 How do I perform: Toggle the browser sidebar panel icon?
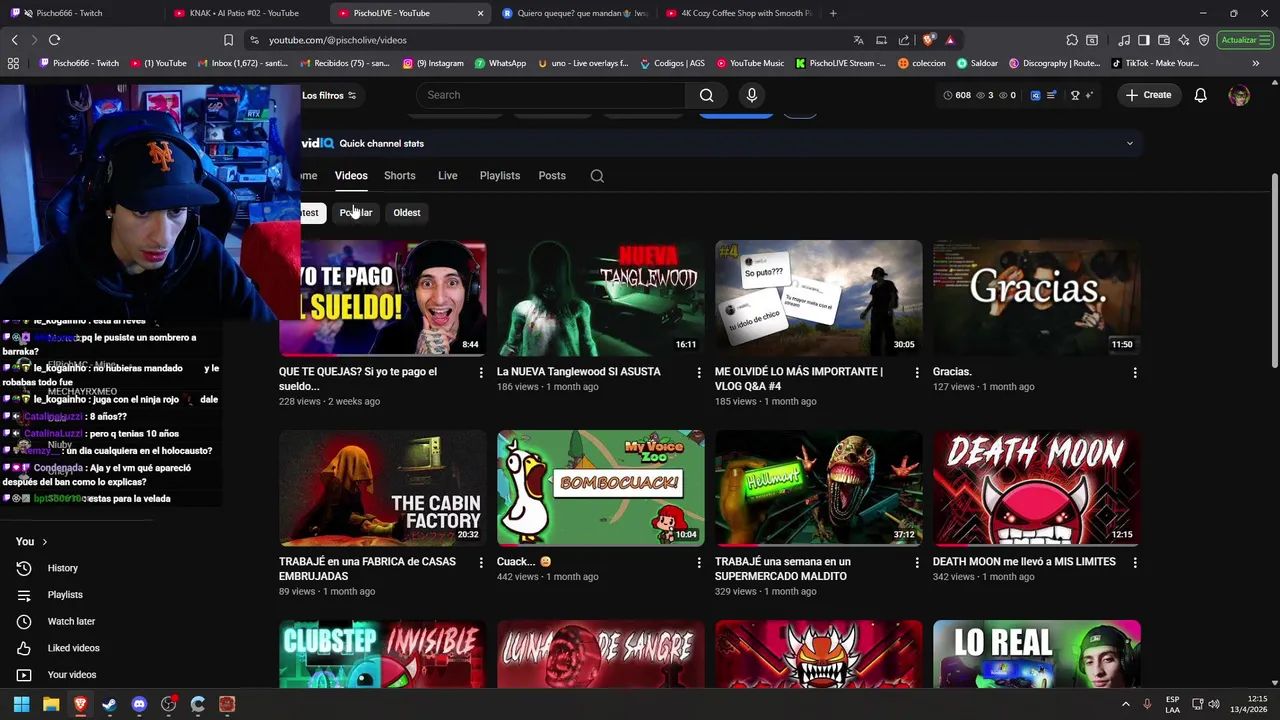1145,40
